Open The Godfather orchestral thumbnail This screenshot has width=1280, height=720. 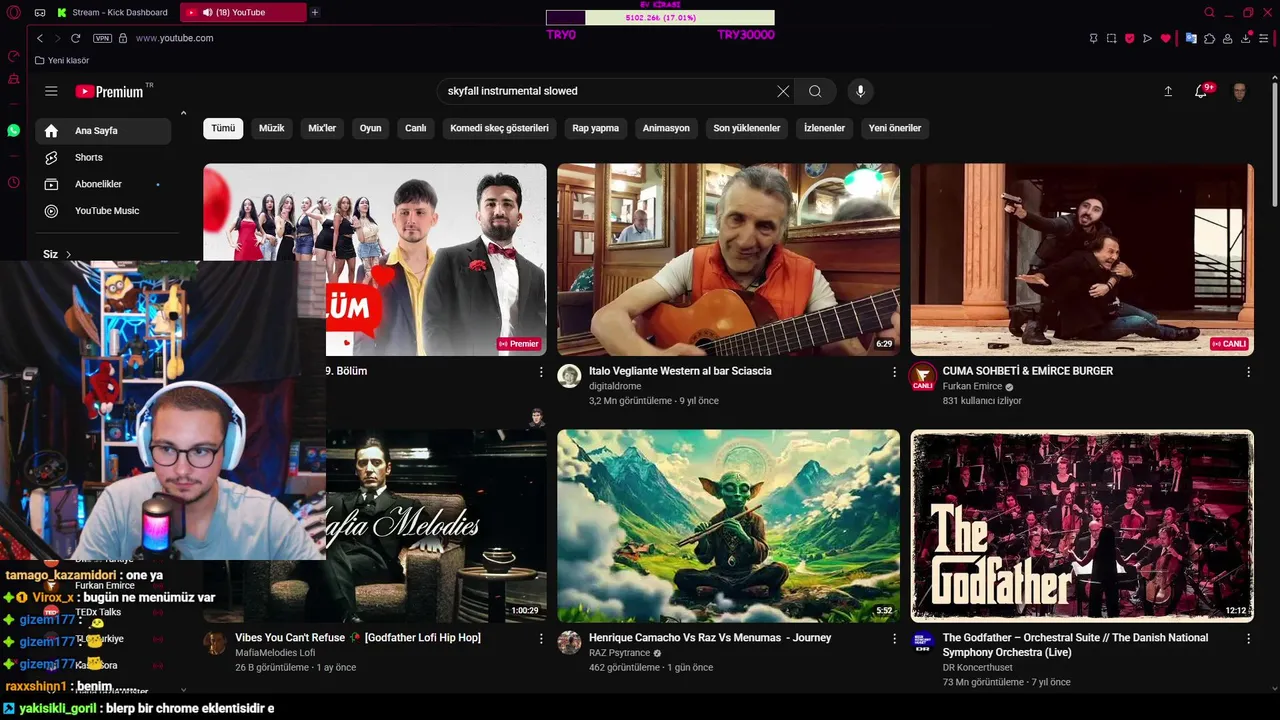coord(1082,526)
